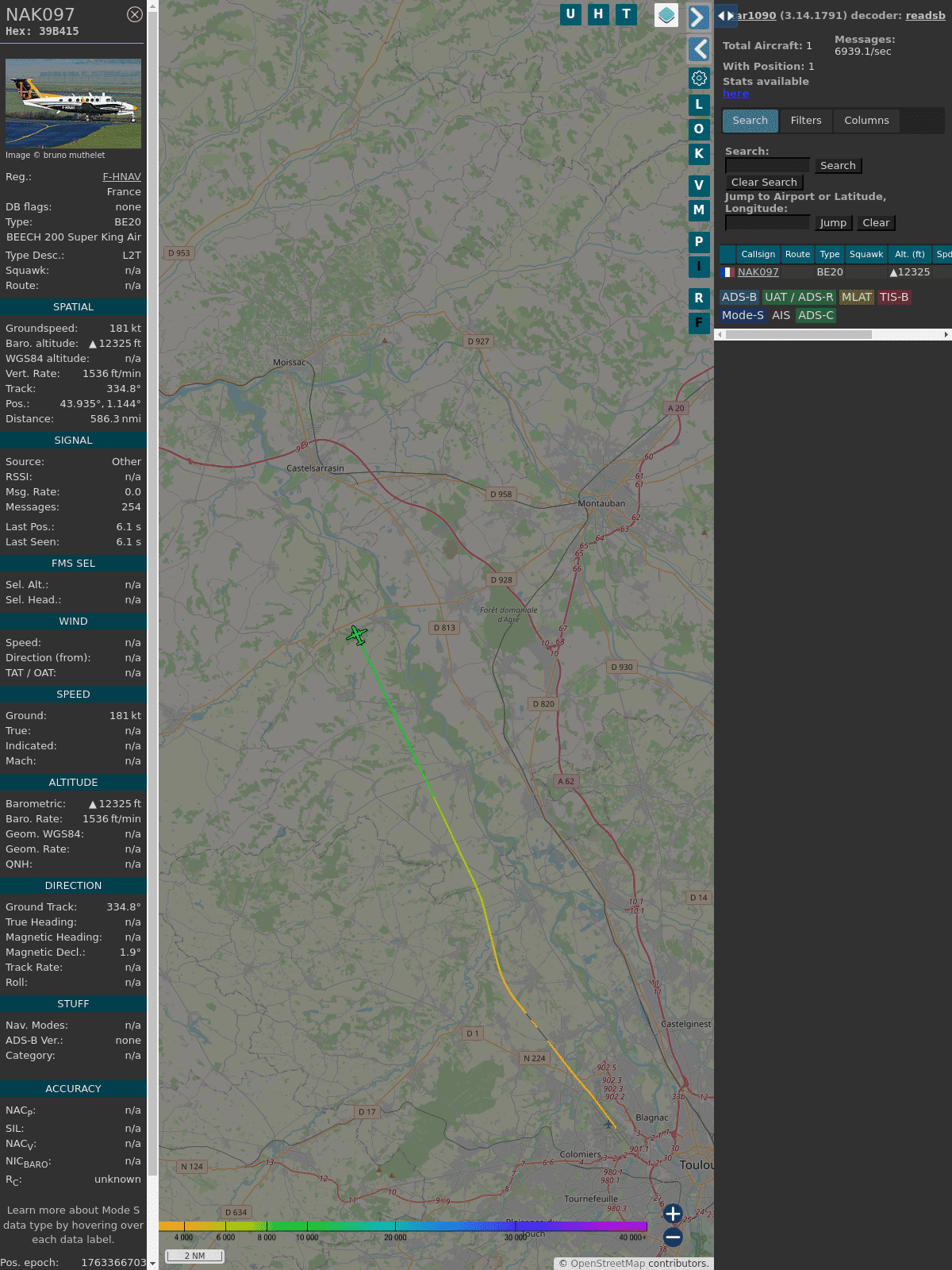This screenshot has height=1270, width=952.
Task: Open the Columns tab
Action: pyautogui.click(x=866, y=121)
